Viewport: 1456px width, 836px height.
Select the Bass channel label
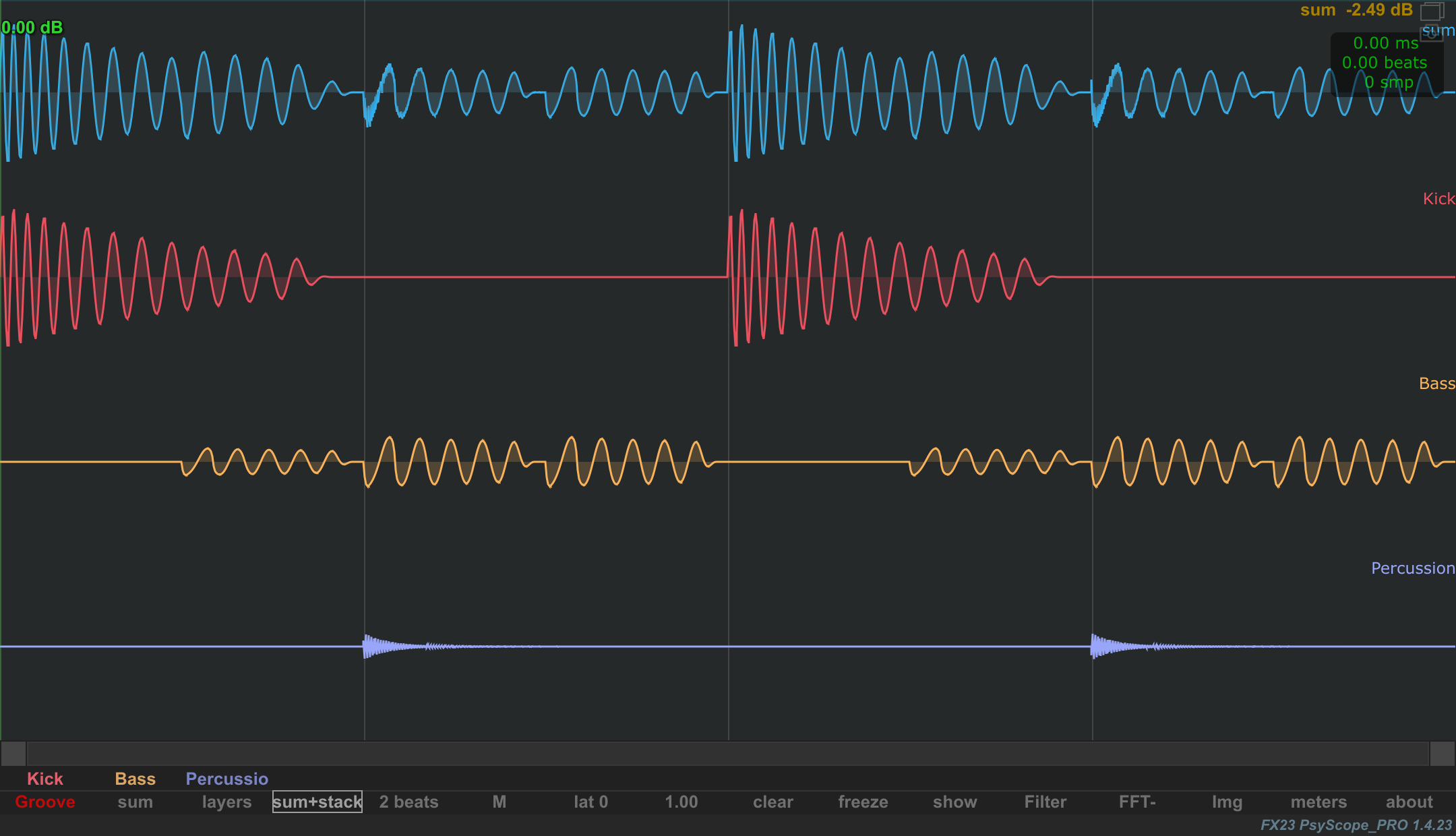pyautogui.click(x=135, y=779)
